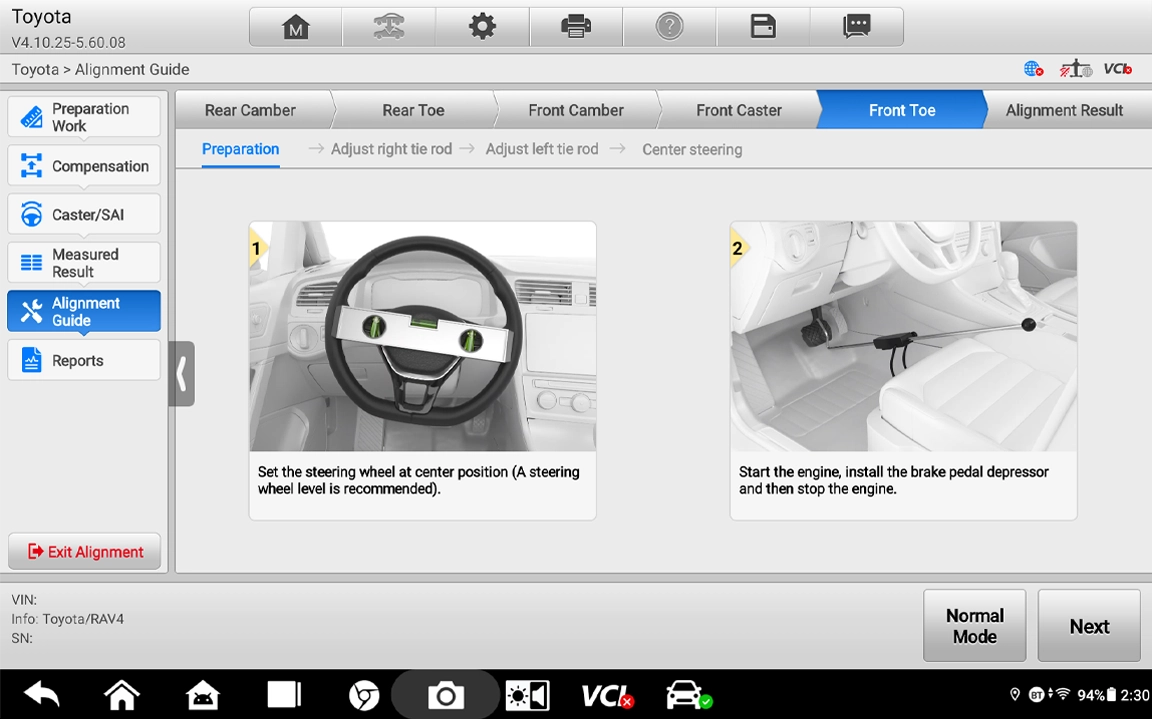
Task: Open the help question mark icon
Action: click(669, 27)
